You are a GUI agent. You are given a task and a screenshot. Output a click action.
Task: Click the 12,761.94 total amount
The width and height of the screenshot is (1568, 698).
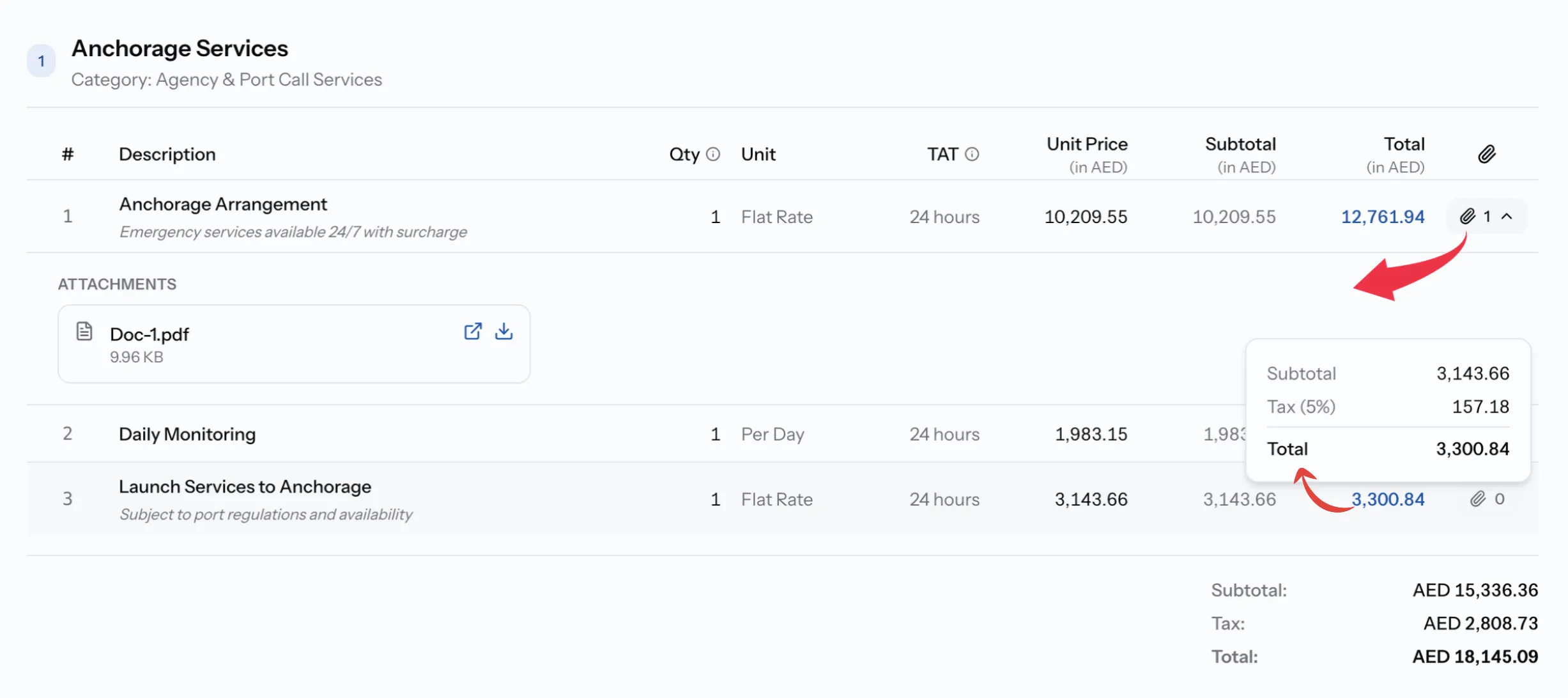pos(1383,217)
